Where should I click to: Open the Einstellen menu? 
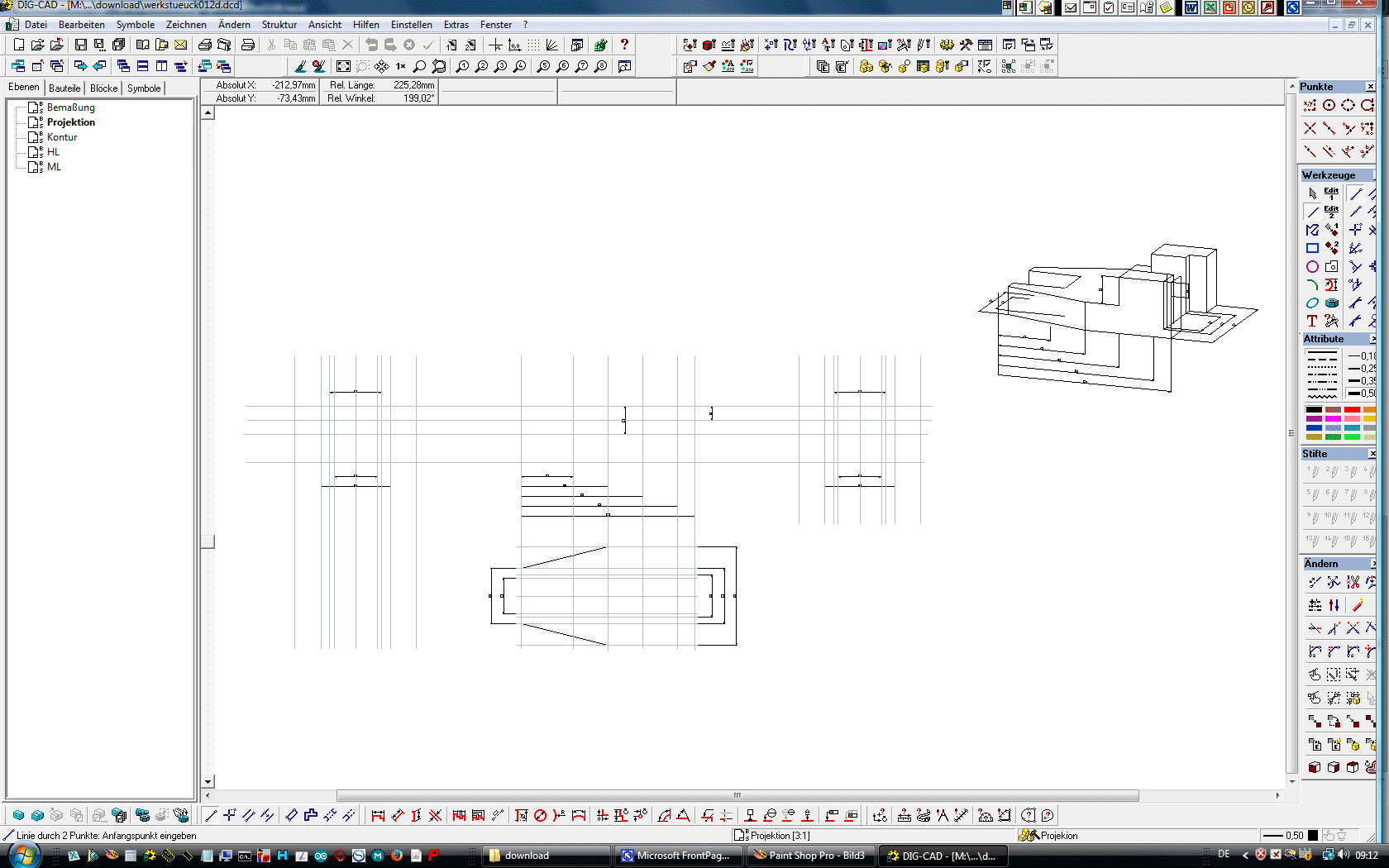coord(412,25)
